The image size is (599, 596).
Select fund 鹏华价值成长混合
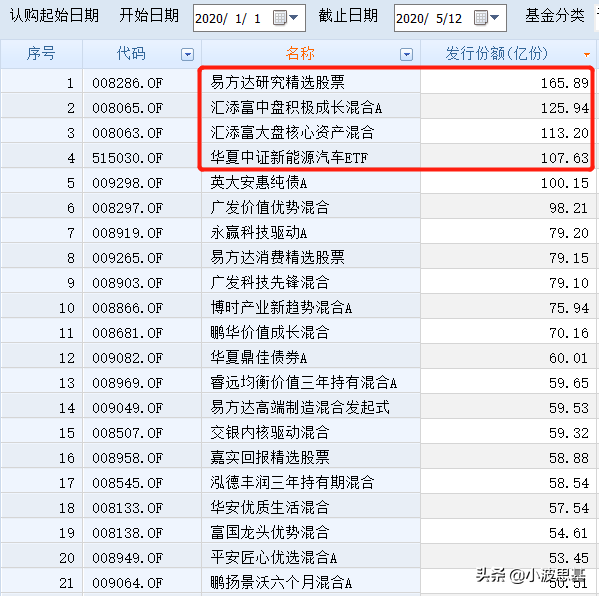click(x=270, y=332)
